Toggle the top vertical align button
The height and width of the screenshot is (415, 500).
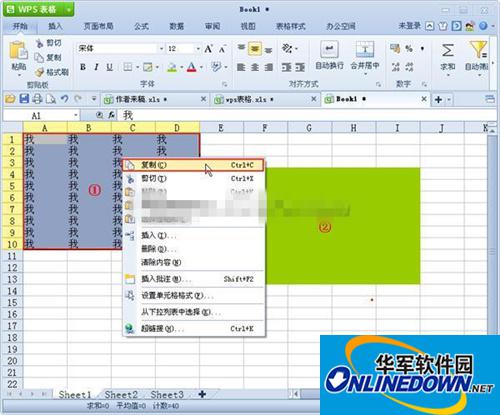point(241,49)
